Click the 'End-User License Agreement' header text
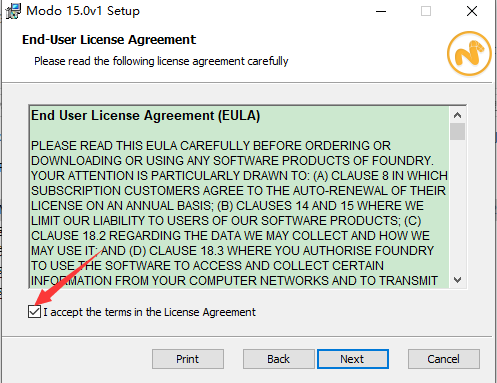Screen dimensions: 497x383 tap(109, 40)
